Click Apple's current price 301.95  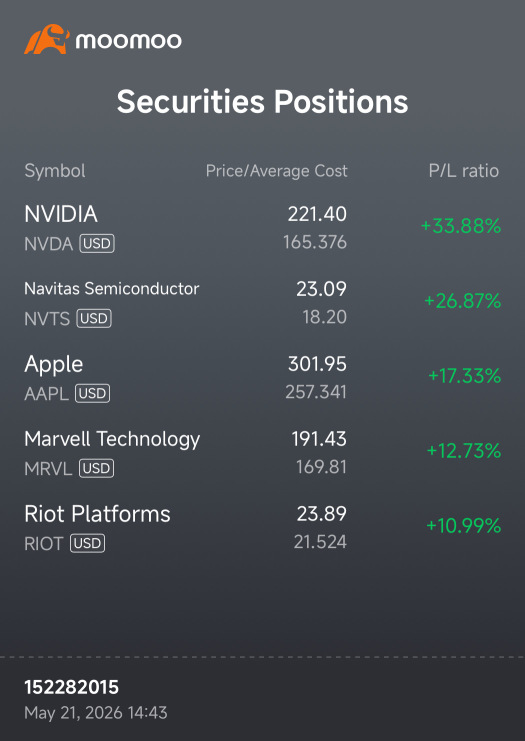click(x=318, y=364)
